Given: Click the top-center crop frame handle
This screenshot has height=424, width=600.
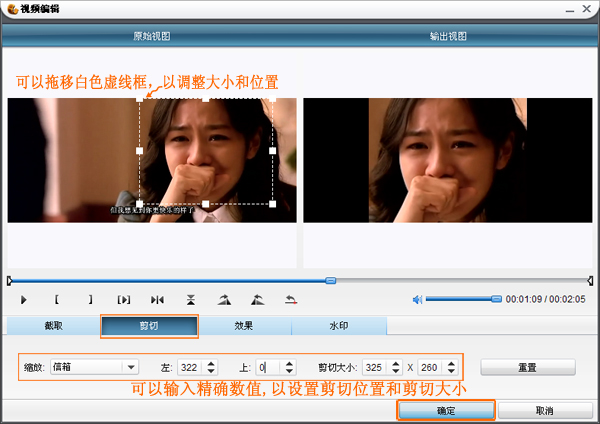Looking at the screenshot, I should coord(206,99).
